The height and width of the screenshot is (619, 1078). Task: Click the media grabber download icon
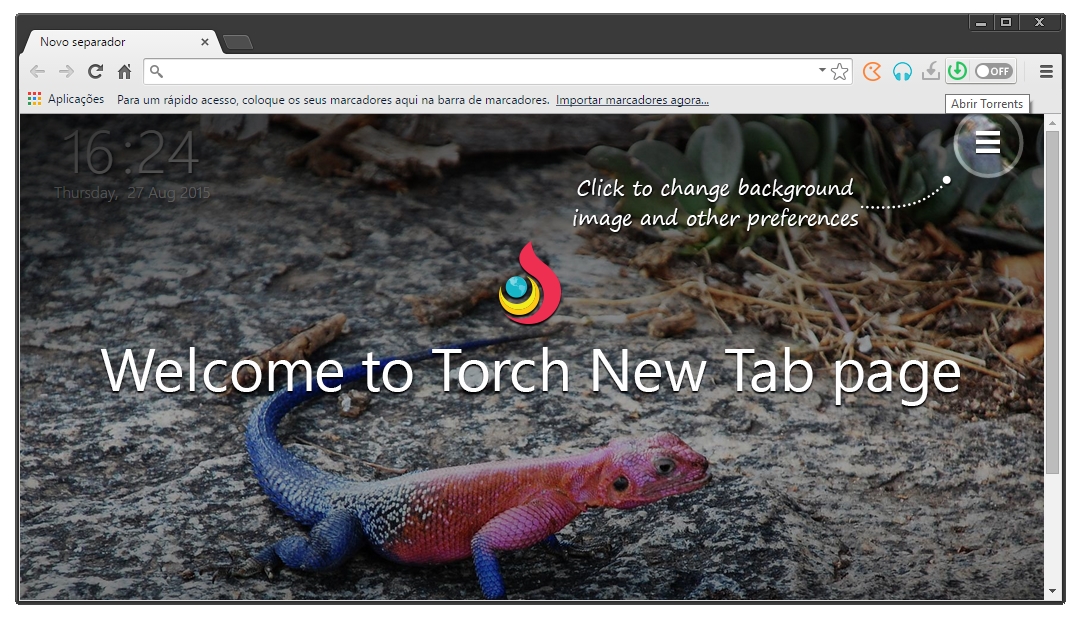pos(931,71)
